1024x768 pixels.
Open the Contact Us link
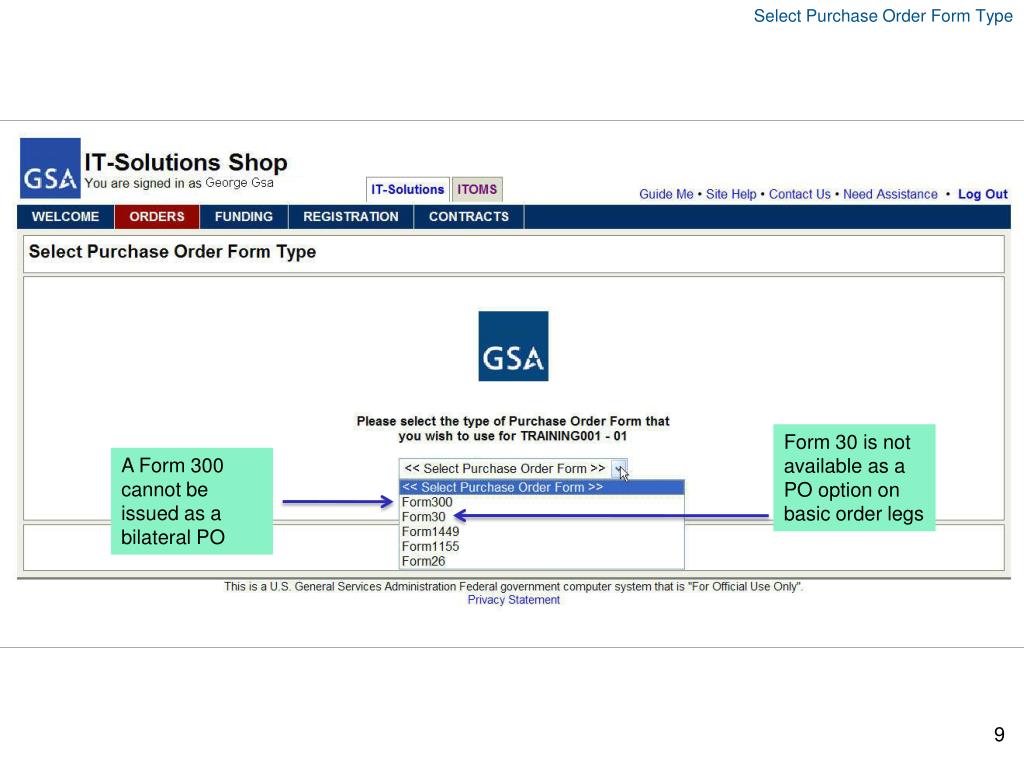coord(799,194)
